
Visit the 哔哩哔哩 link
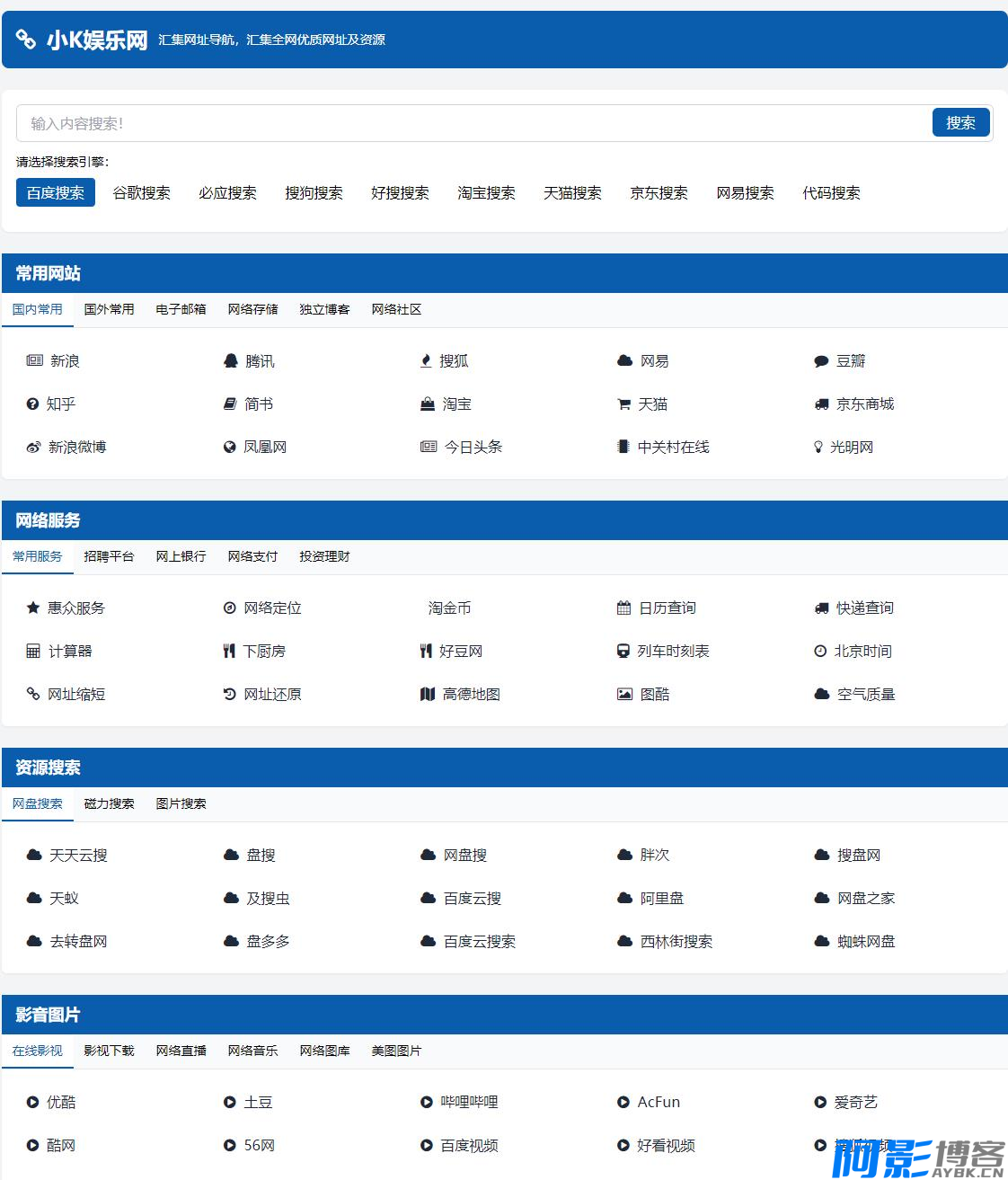coord(469,1103)
